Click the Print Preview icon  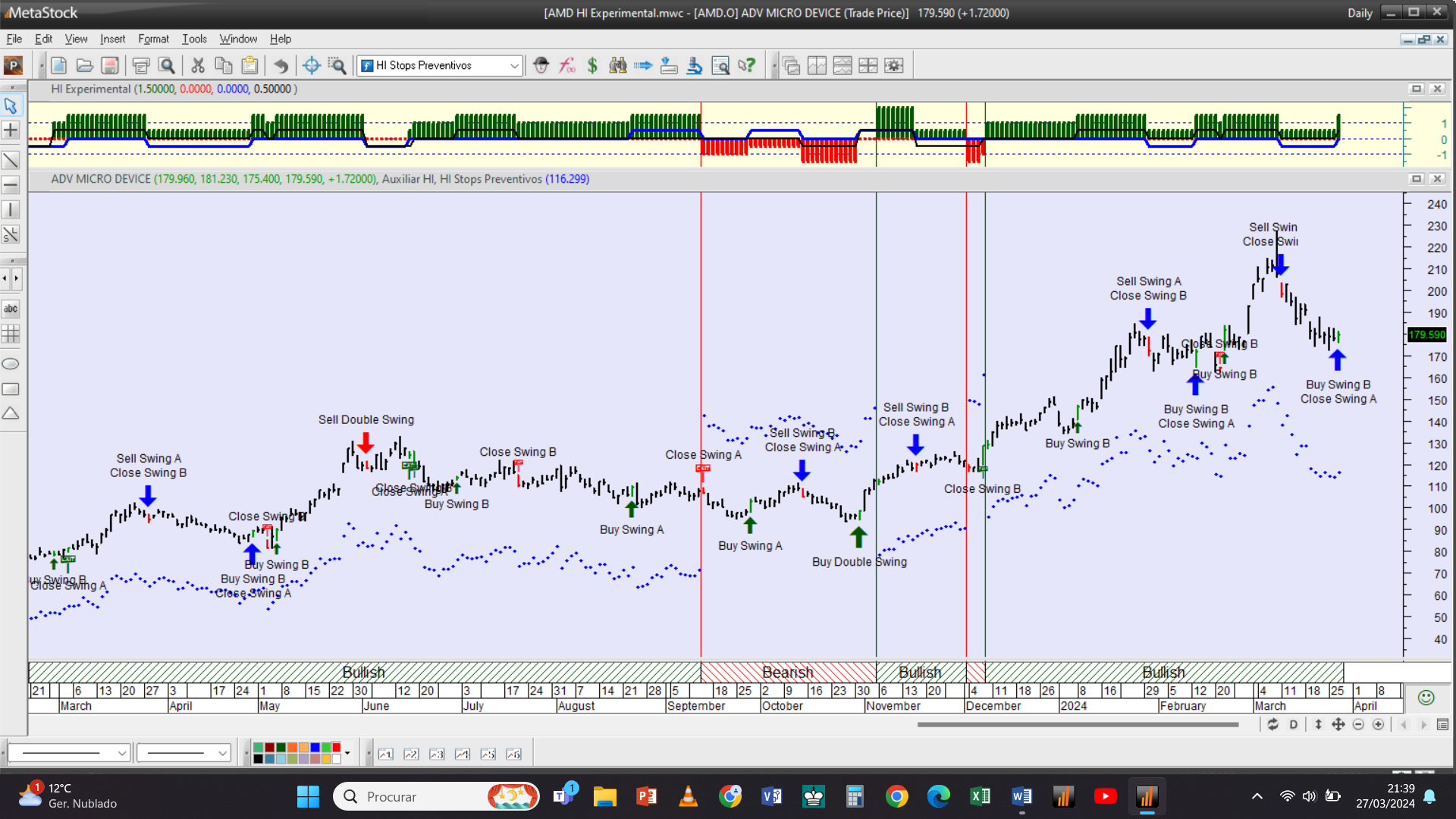(167, 66)
